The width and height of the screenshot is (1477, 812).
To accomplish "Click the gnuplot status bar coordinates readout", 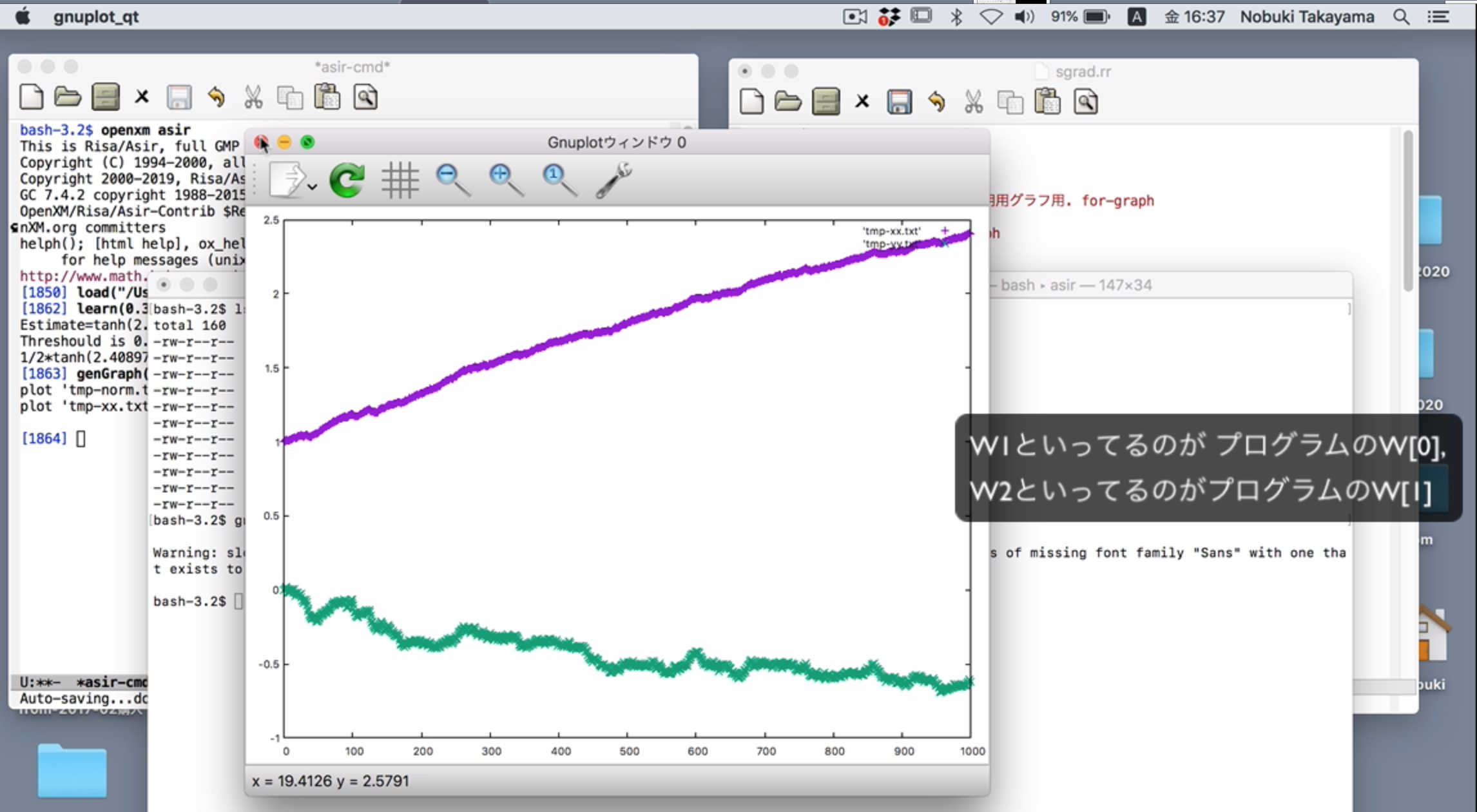I will (330, 781).
